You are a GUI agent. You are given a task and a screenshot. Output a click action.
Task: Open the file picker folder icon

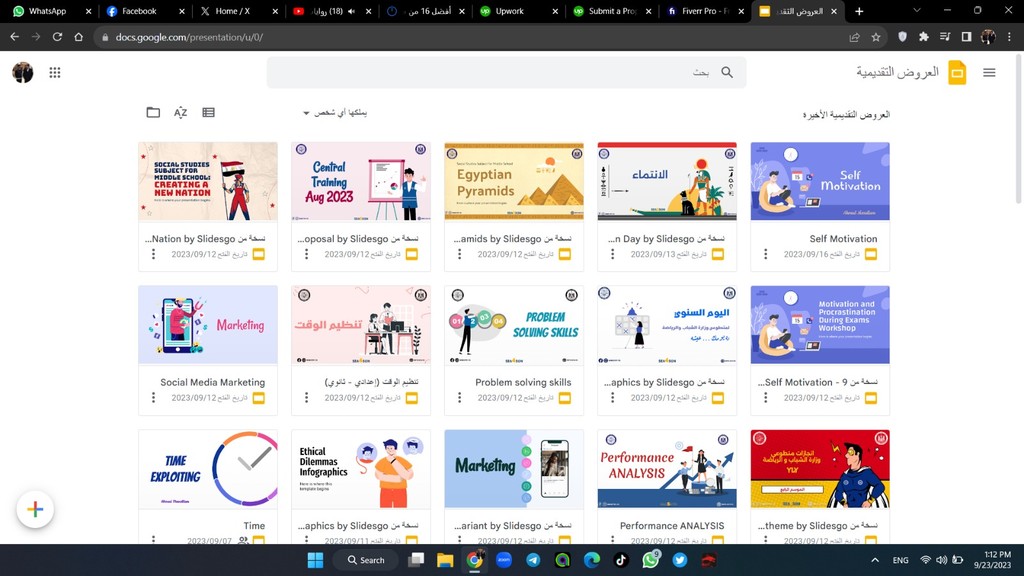click(153, 112)
